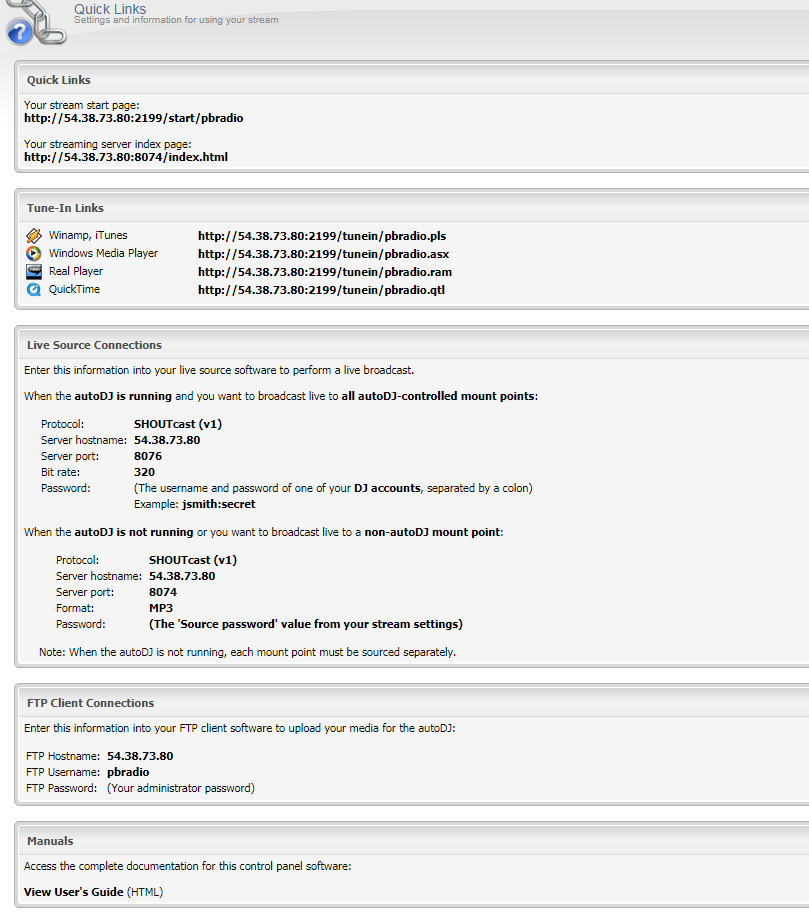Click the Live Source Connections header
This screenshot has height=918, width=809.
(x=94, y=345)
